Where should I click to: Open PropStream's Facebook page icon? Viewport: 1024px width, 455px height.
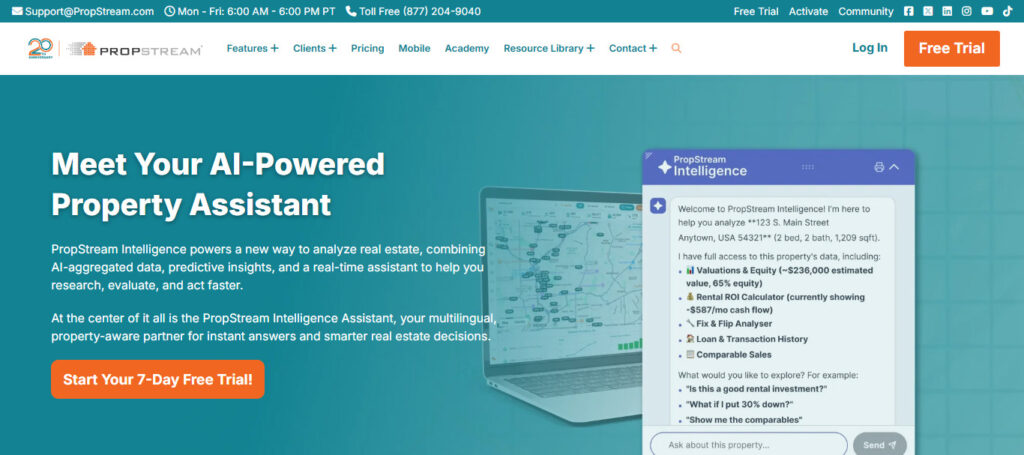tap(908, 11)
